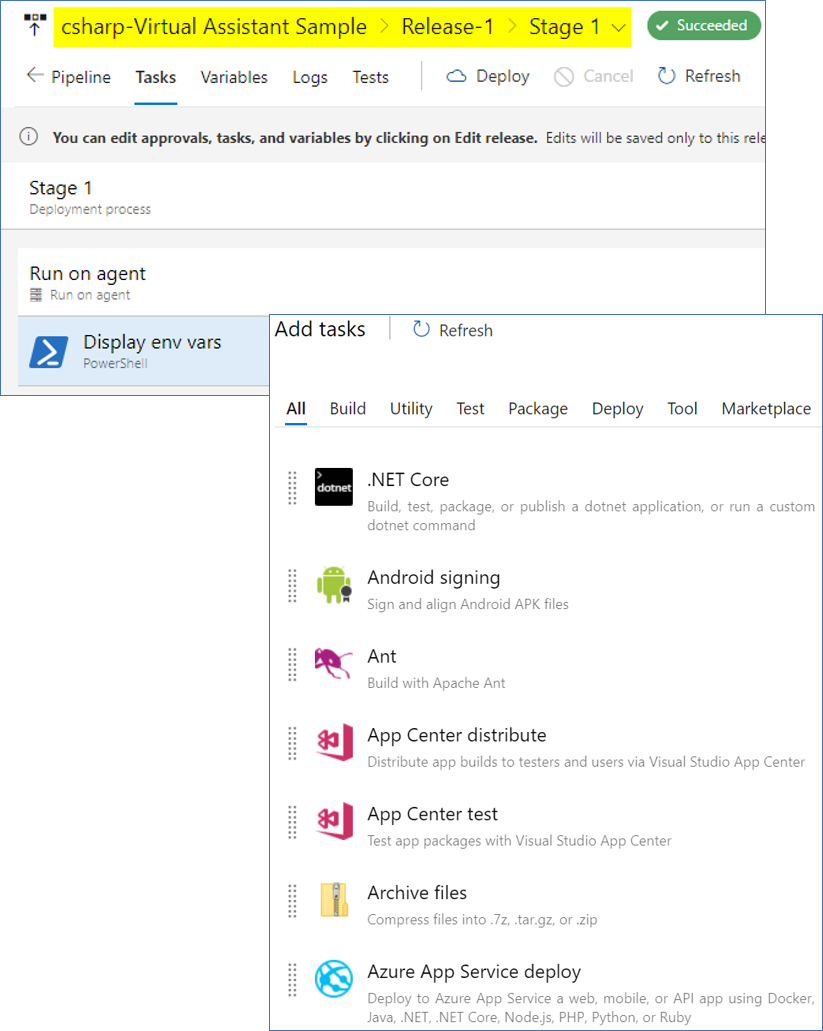
Task: Click drag handle beside Android signing task
Action: pyautogui.click(x=293, y=585)
